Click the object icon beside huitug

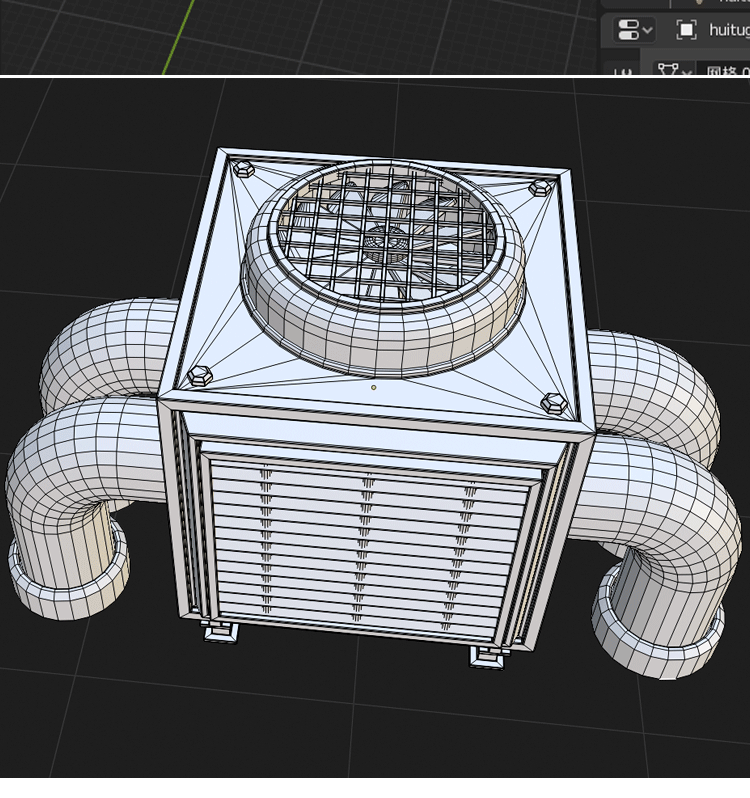(686, 30)
